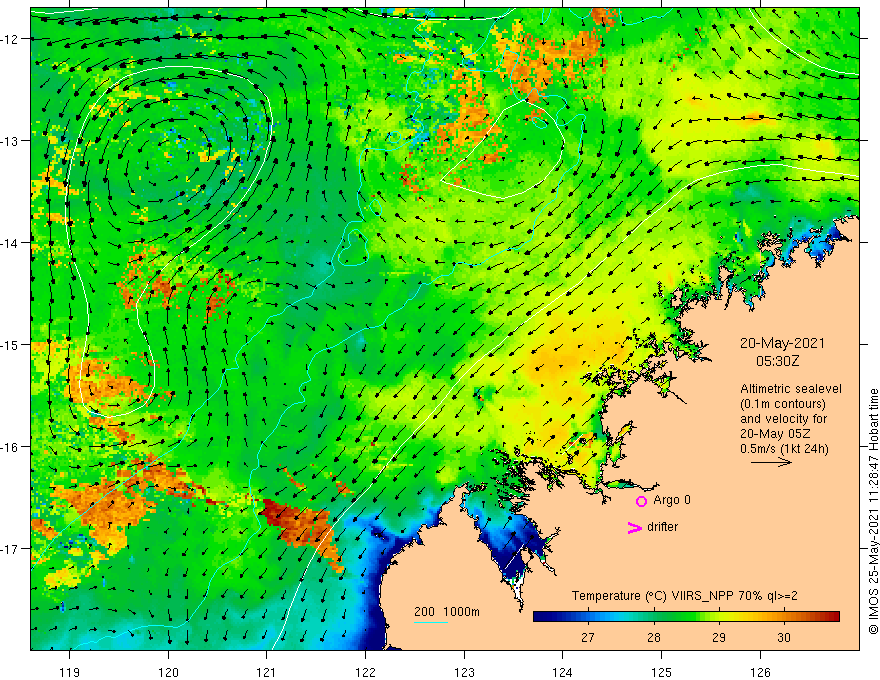880x680 pixels.
Task: Click the 'drifter' legend label
Action: [x=662, y=527]
